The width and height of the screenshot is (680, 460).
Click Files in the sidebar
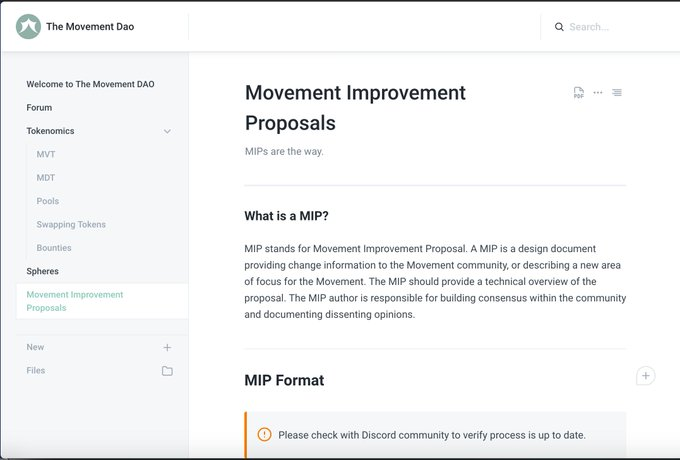36,371
